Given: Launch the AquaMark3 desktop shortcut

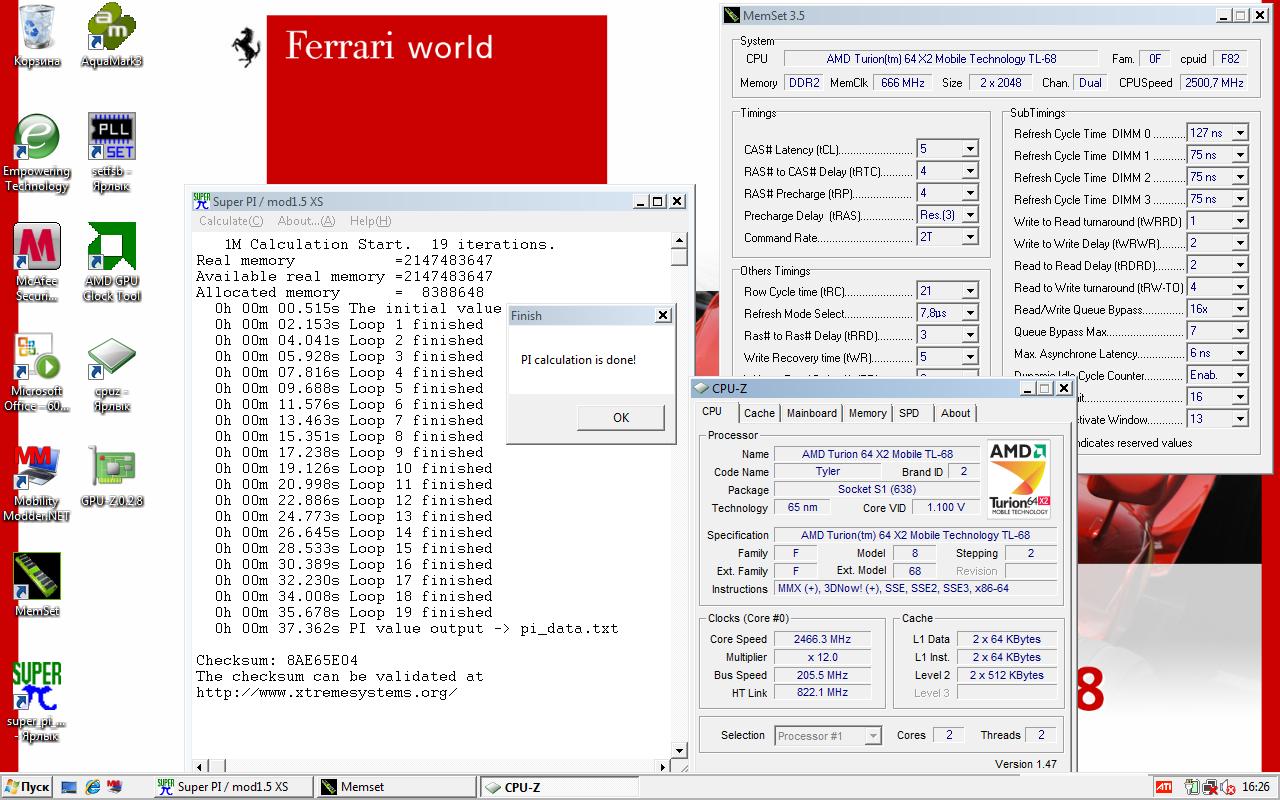Looking at the screenshot, I should tap(112, 35).
